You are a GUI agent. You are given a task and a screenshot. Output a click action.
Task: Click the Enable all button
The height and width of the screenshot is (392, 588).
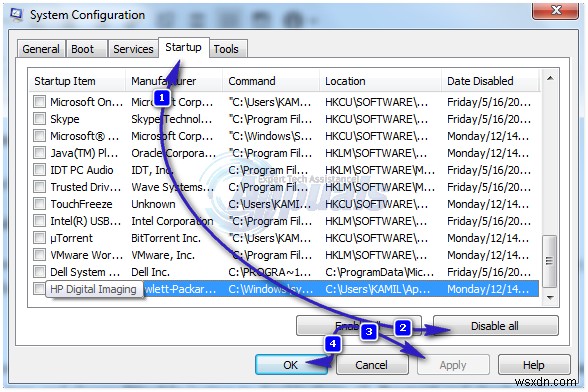pyautogui.click(x=358, y=326)
